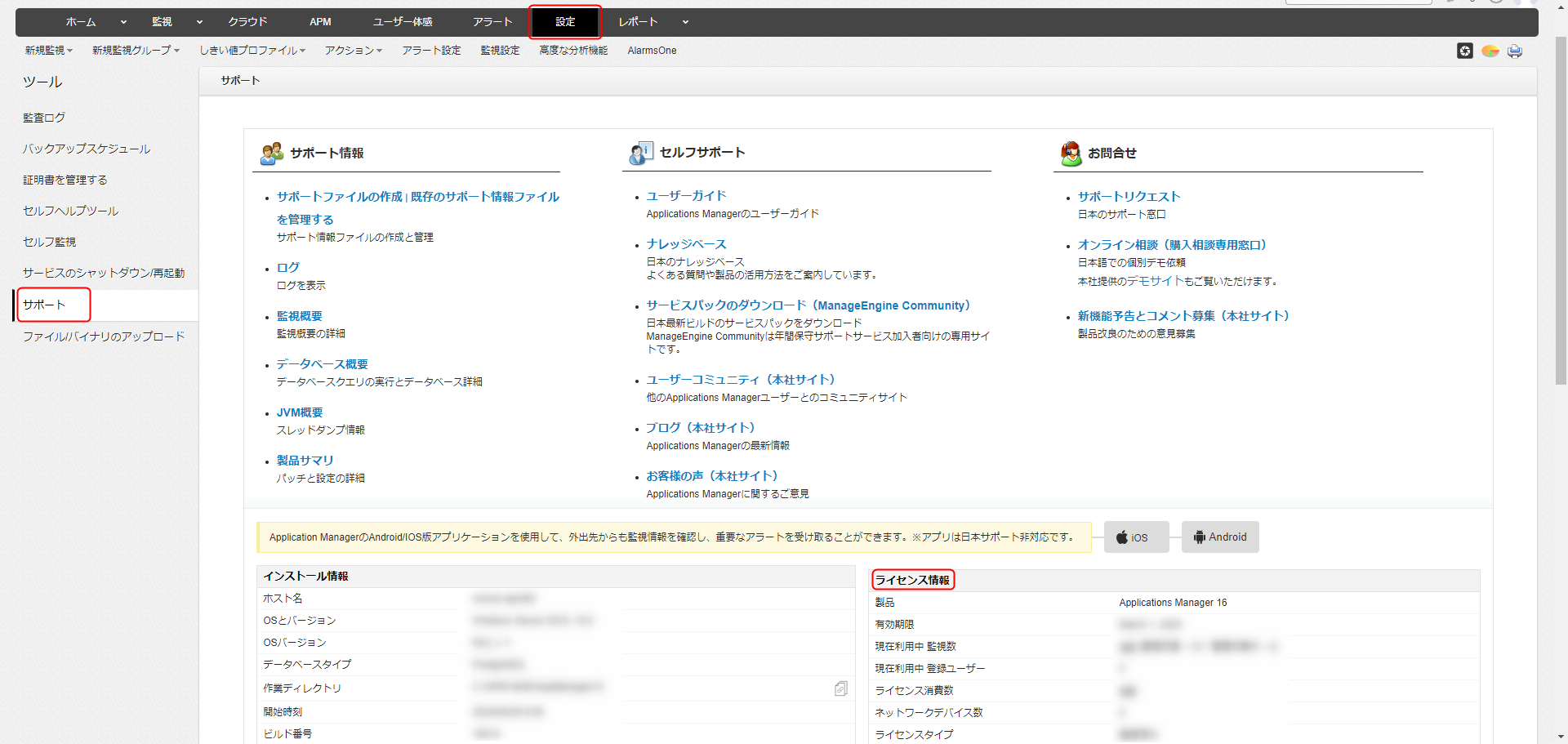The image size is (1568, 744).
Task: Open the iOS app download button
Action: [x=1136, y=537]
